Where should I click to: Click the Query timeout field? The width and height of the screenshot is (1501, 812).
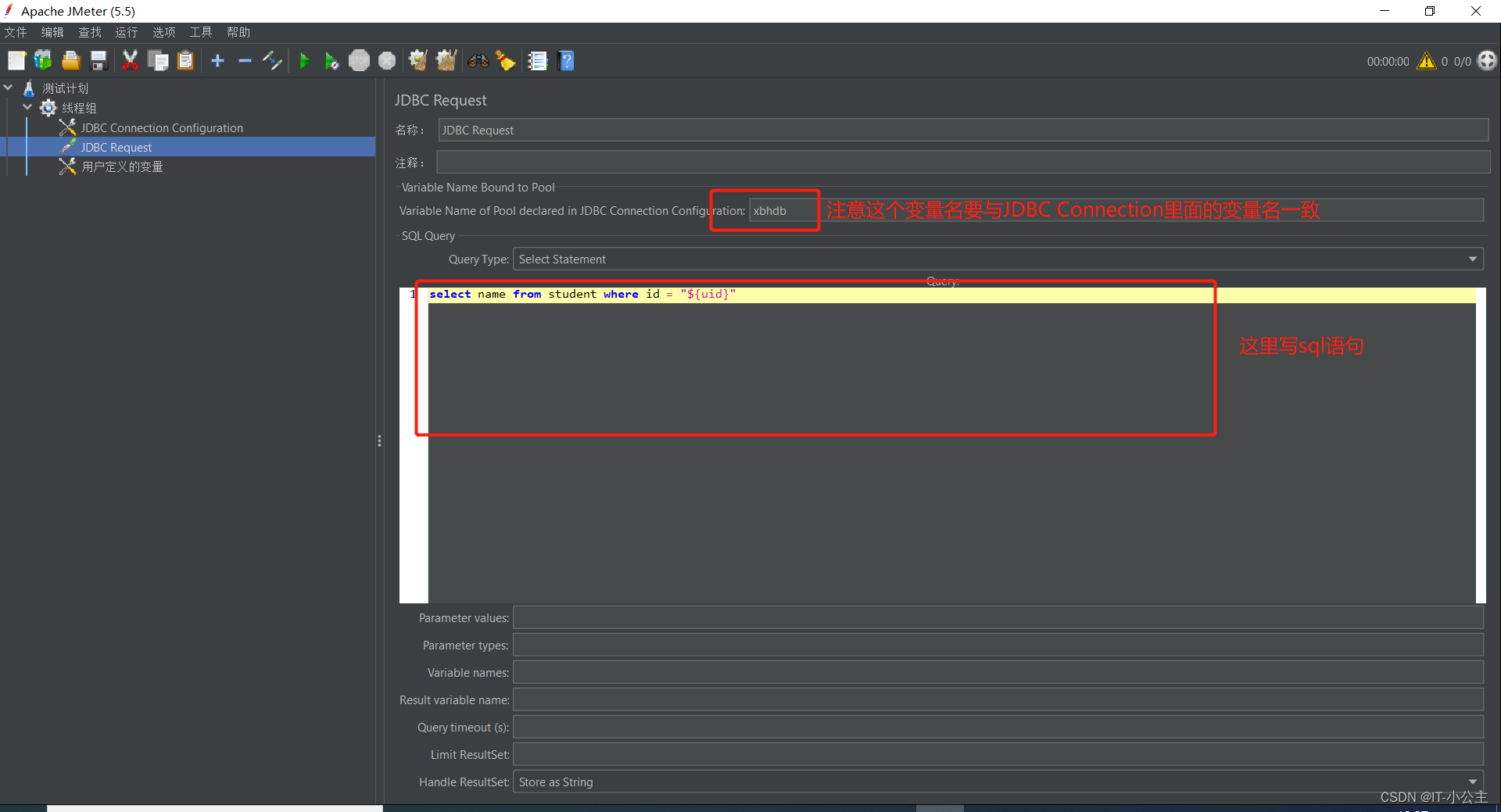pos(998,728)
